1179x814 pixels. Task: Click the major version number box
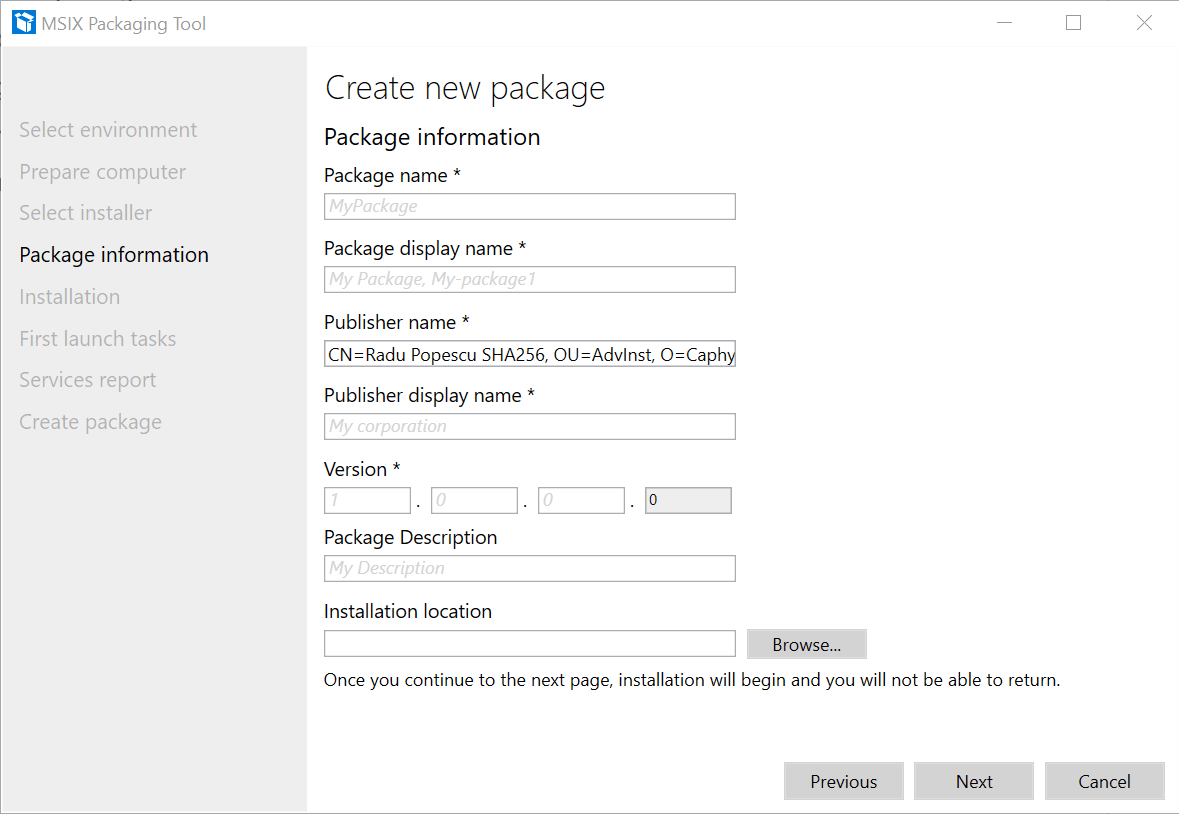(368, 501)
